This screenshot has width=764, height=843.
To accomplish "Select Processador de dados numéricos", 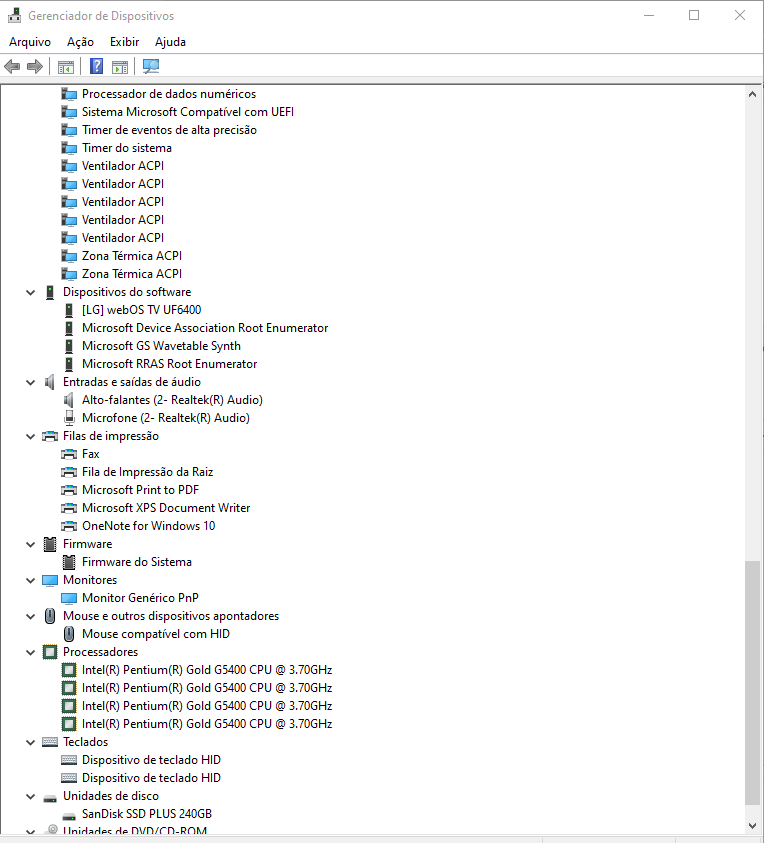I will (169, 94).
